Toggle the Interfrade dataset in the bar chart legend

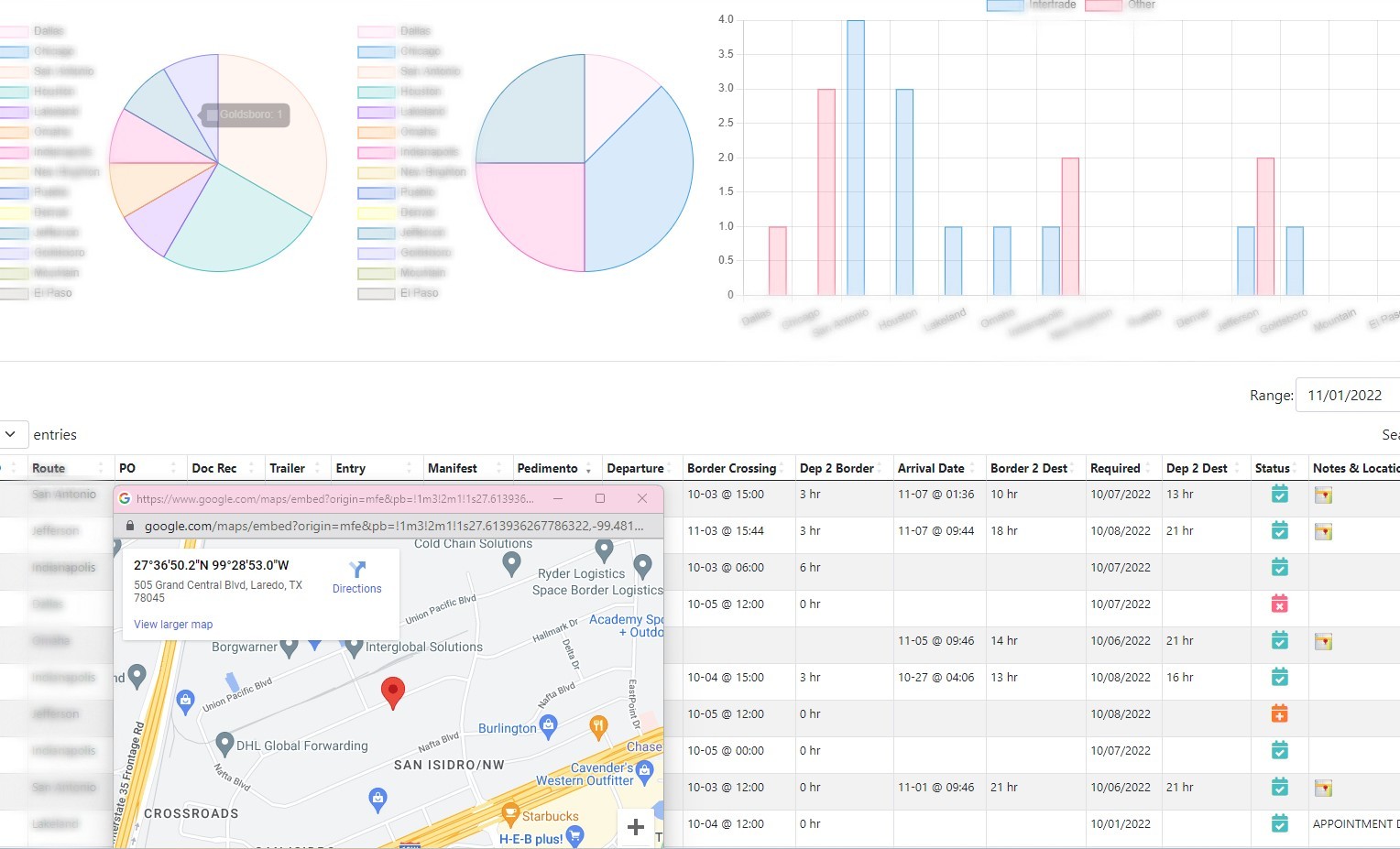pyautogui.click(x=1004, y=5)
